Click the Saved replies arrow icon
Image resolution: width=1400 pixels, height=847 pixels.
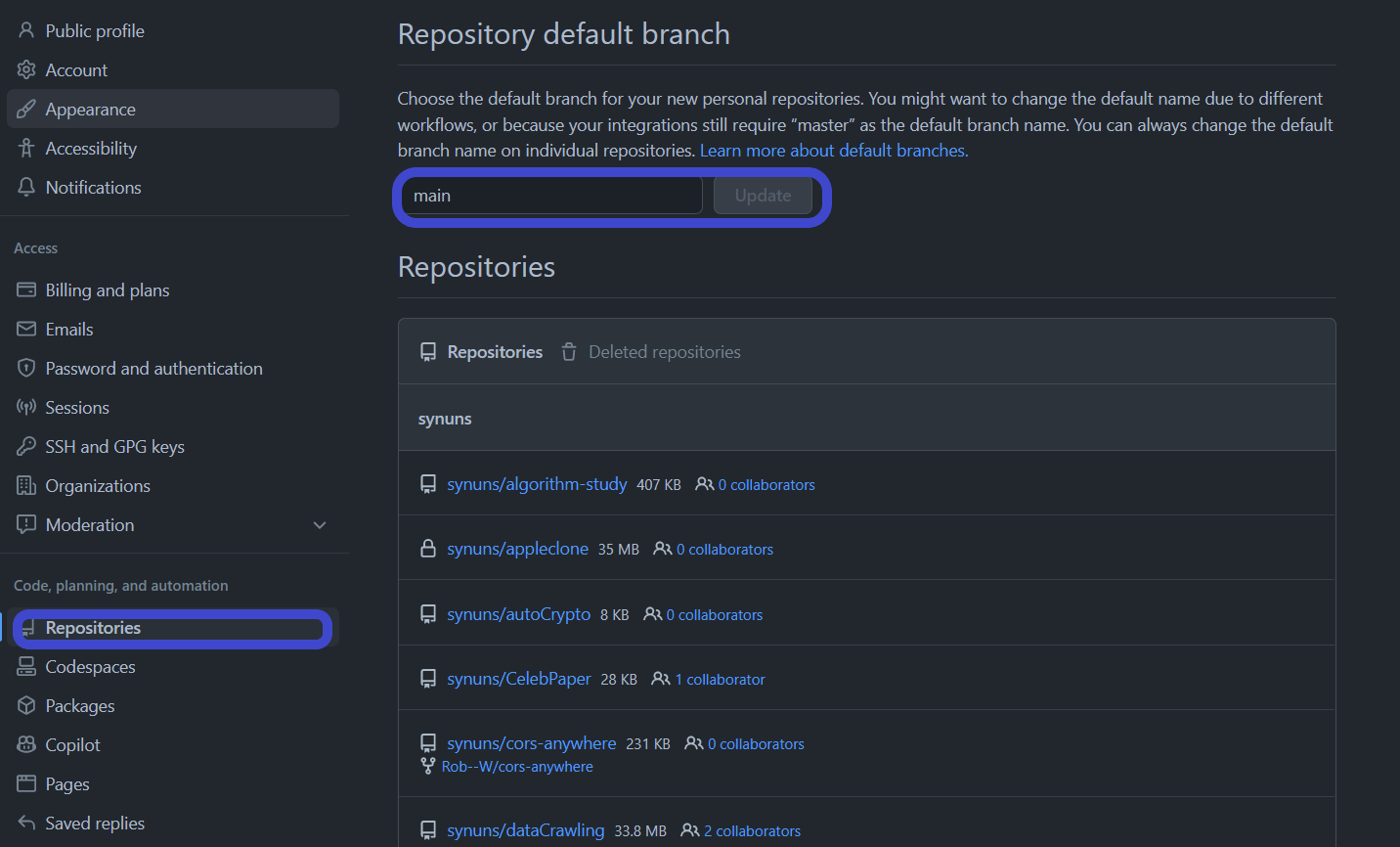pyautogui.click(x=26, y=823)
